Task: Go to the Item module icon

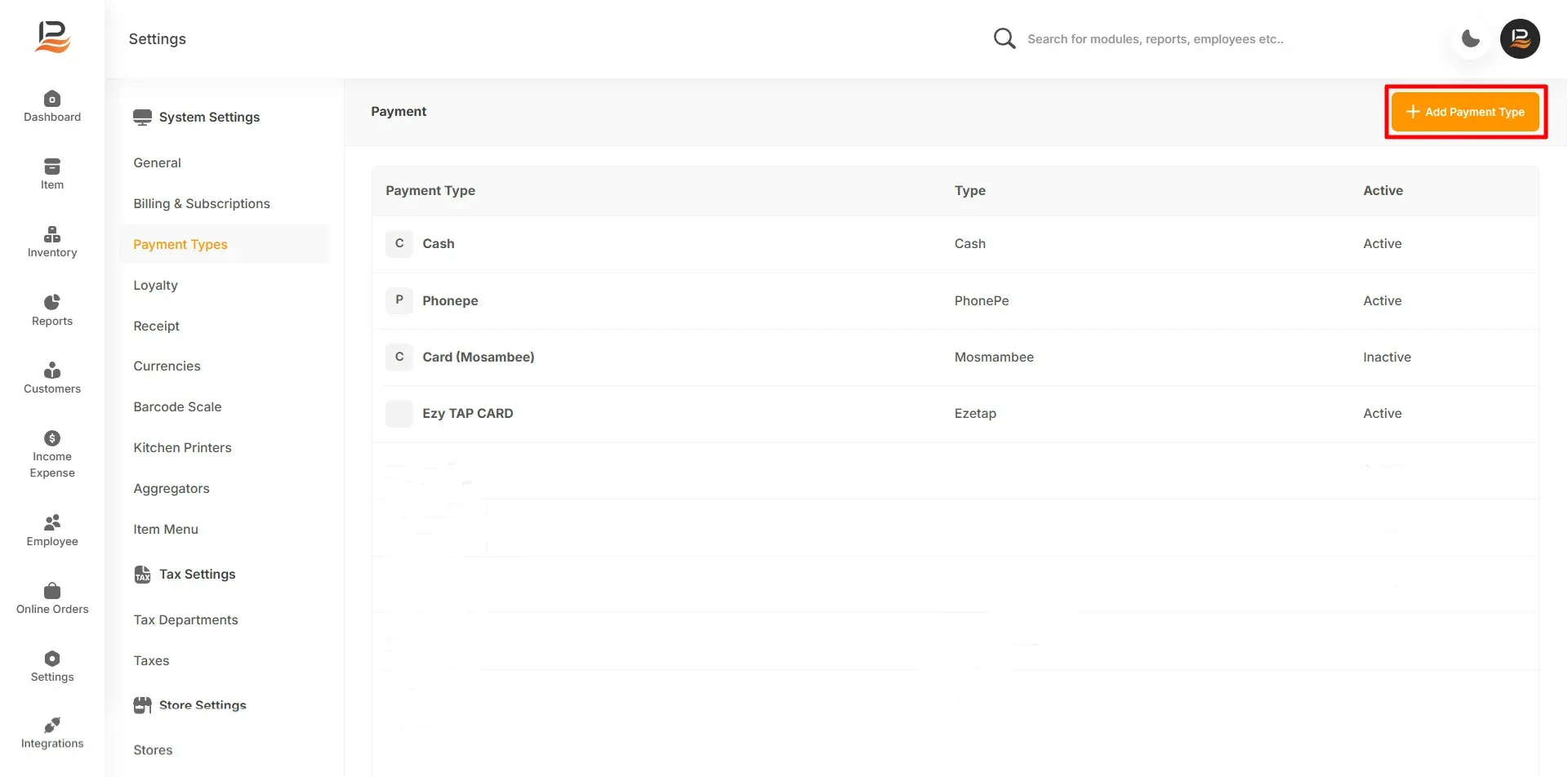Action: (52, 166)
